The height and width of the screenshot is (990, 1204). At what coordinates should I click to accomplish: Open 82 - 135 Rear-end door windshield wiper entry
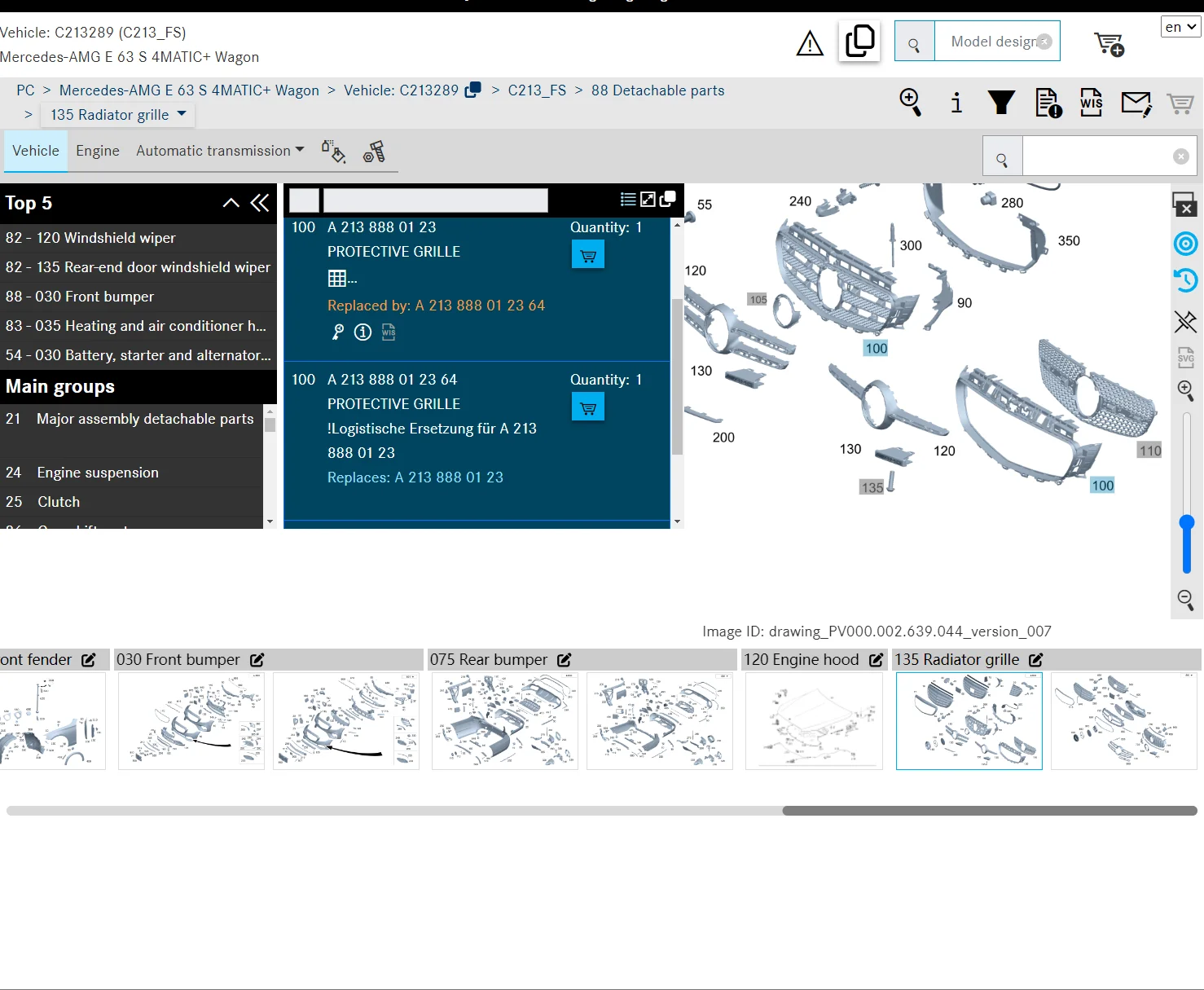click(x=138, y=267)
